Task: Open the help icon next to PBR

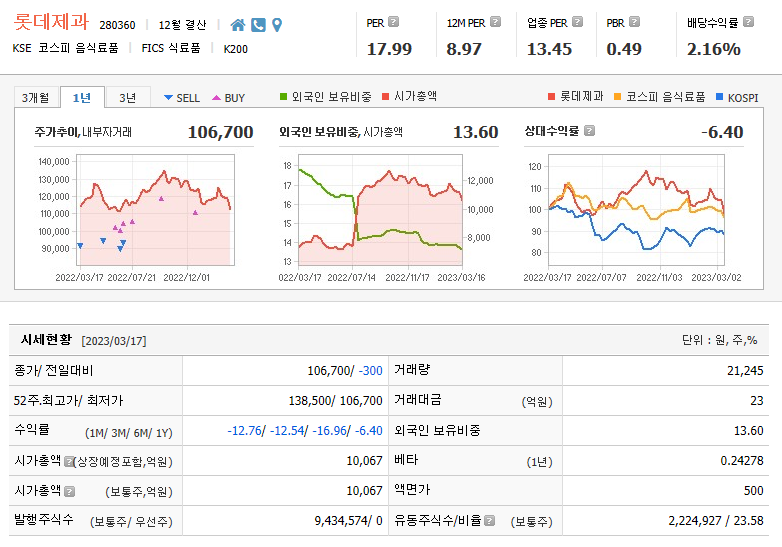Action: point(634,22)
